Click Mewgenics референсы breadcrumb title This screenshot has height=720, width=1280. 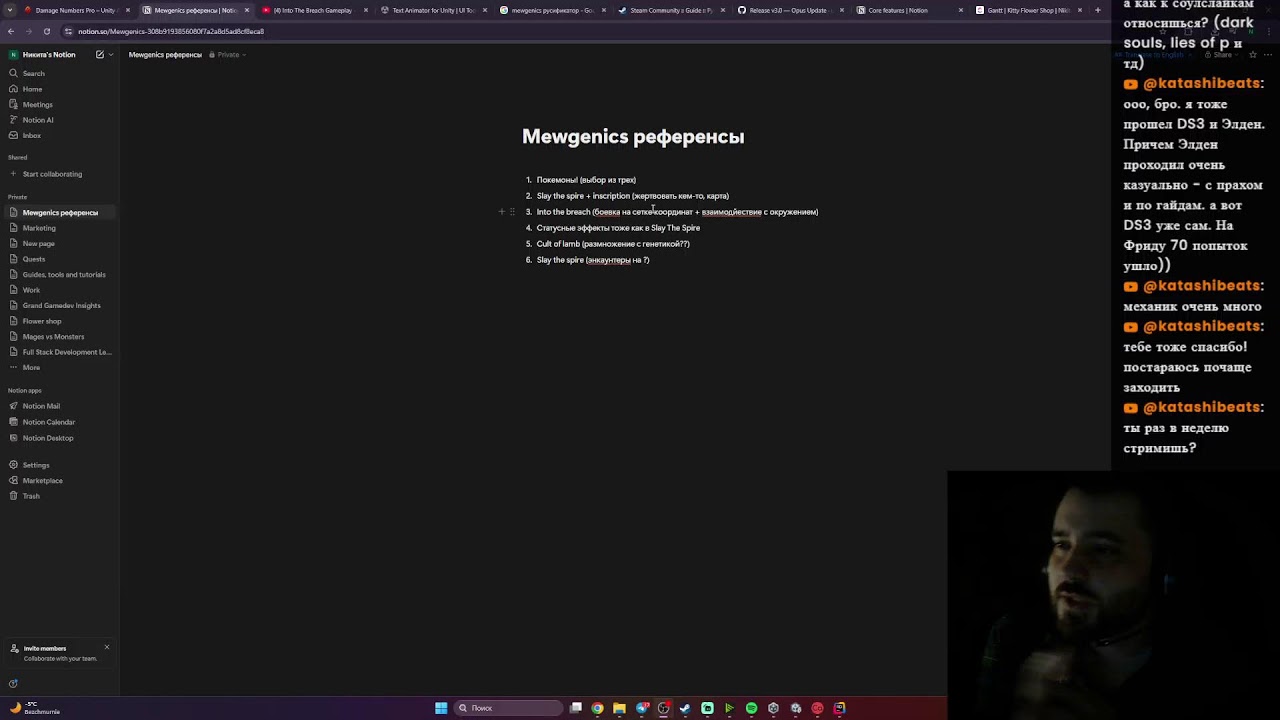(165, 54)
